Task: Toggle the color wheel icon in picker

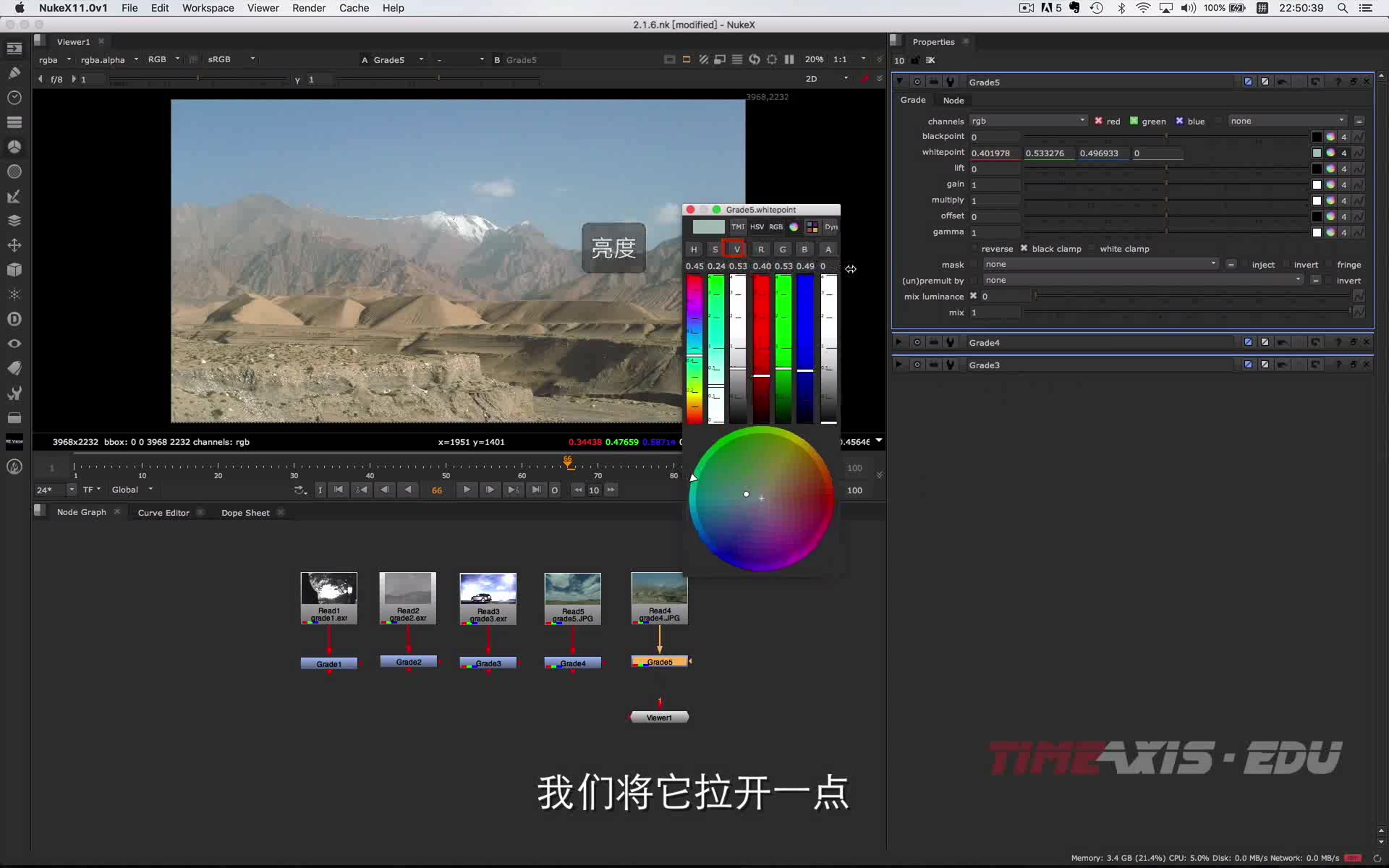Action: click(x=794, y=227)
